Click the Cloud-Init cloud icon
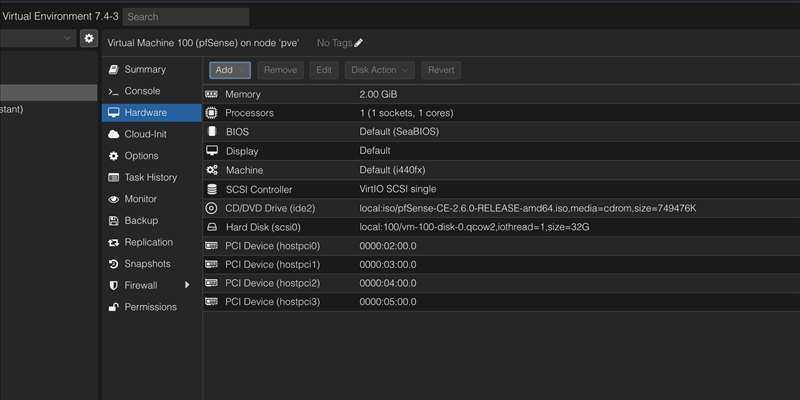Image resolution: width=800 pixels, height=400 pixels. coord(113,134)
